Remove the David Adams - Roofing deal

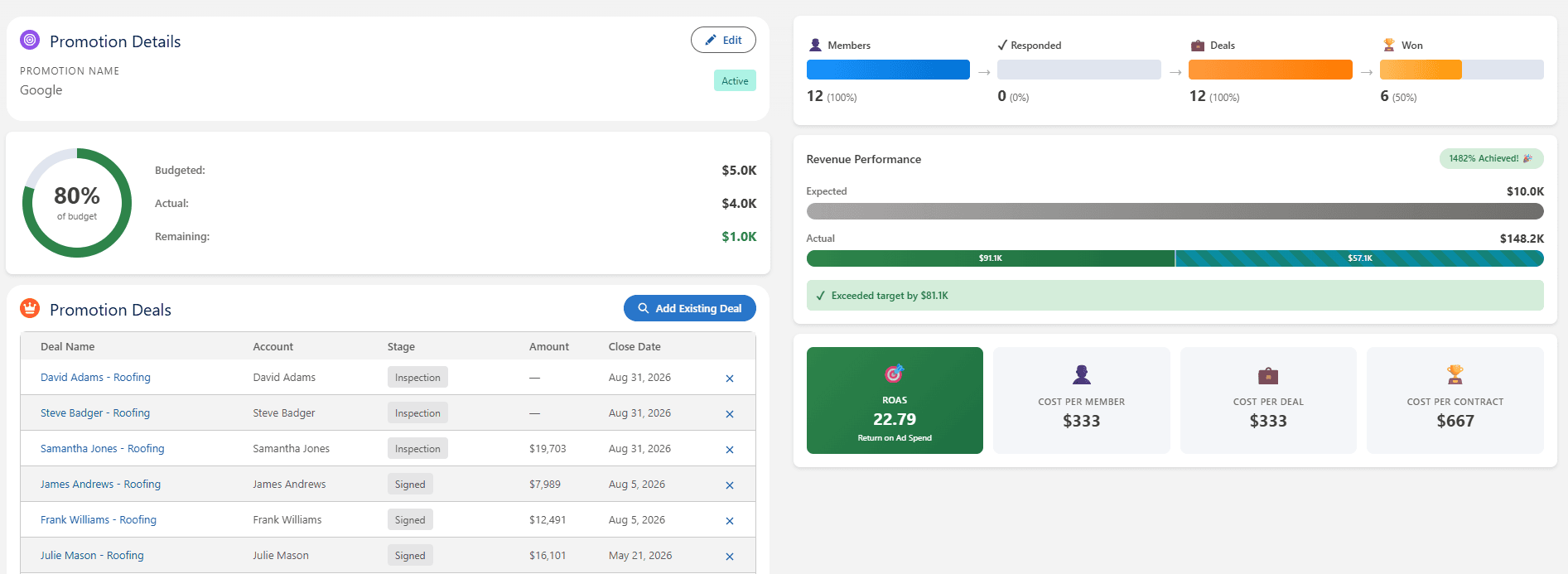tap(730, 379)
